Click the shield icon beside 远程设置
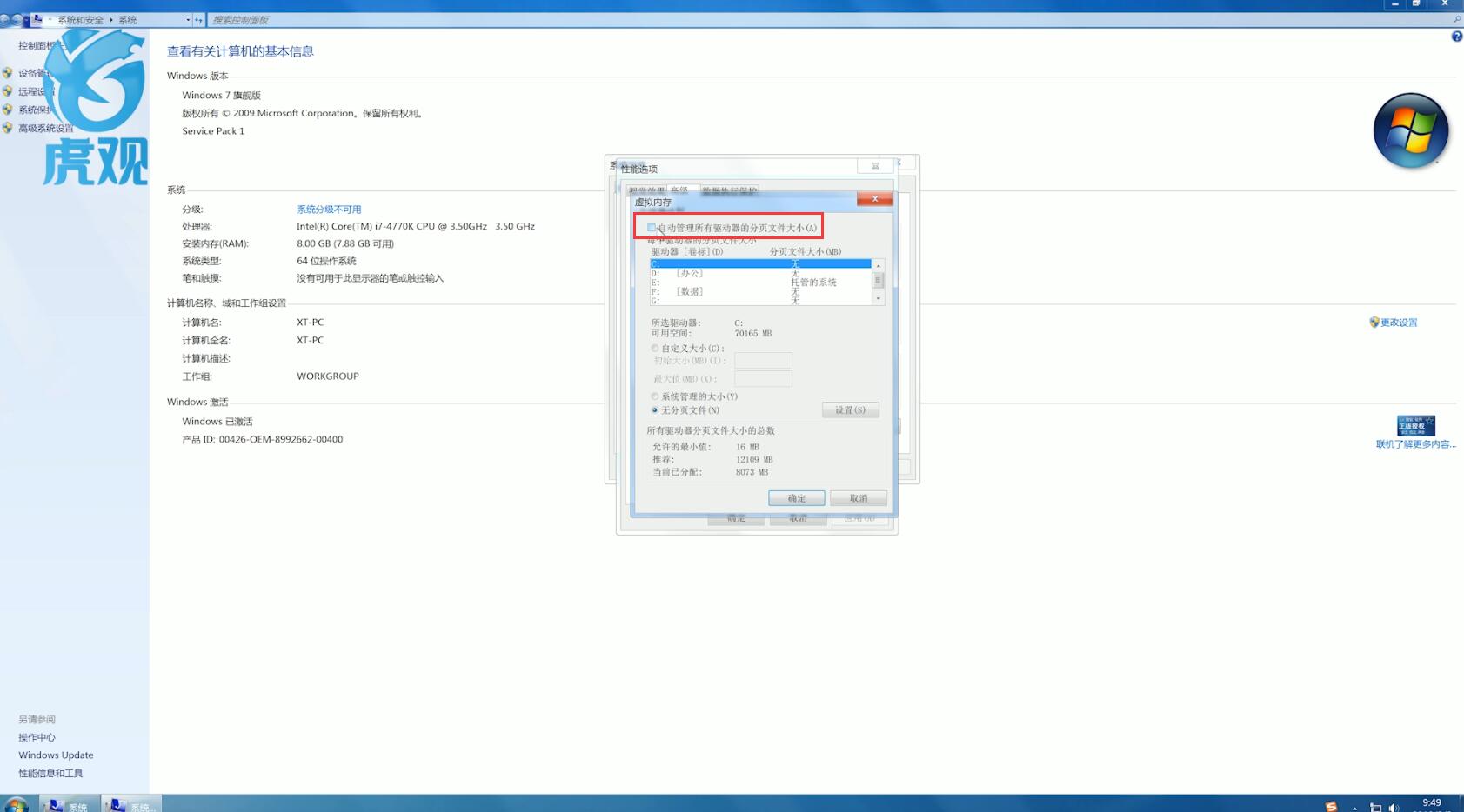 (8, 91)
